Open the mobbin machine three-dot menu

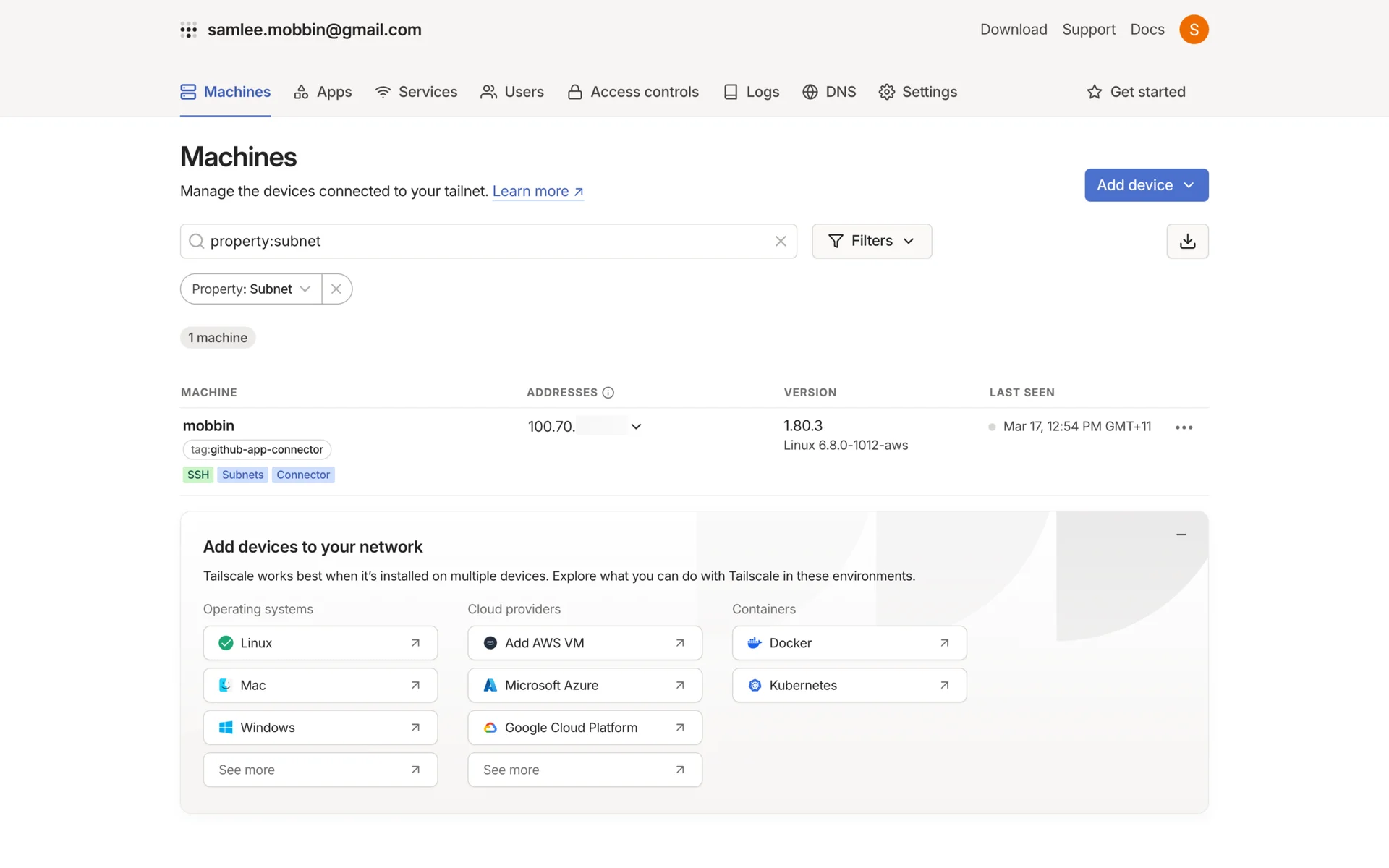1184,427
